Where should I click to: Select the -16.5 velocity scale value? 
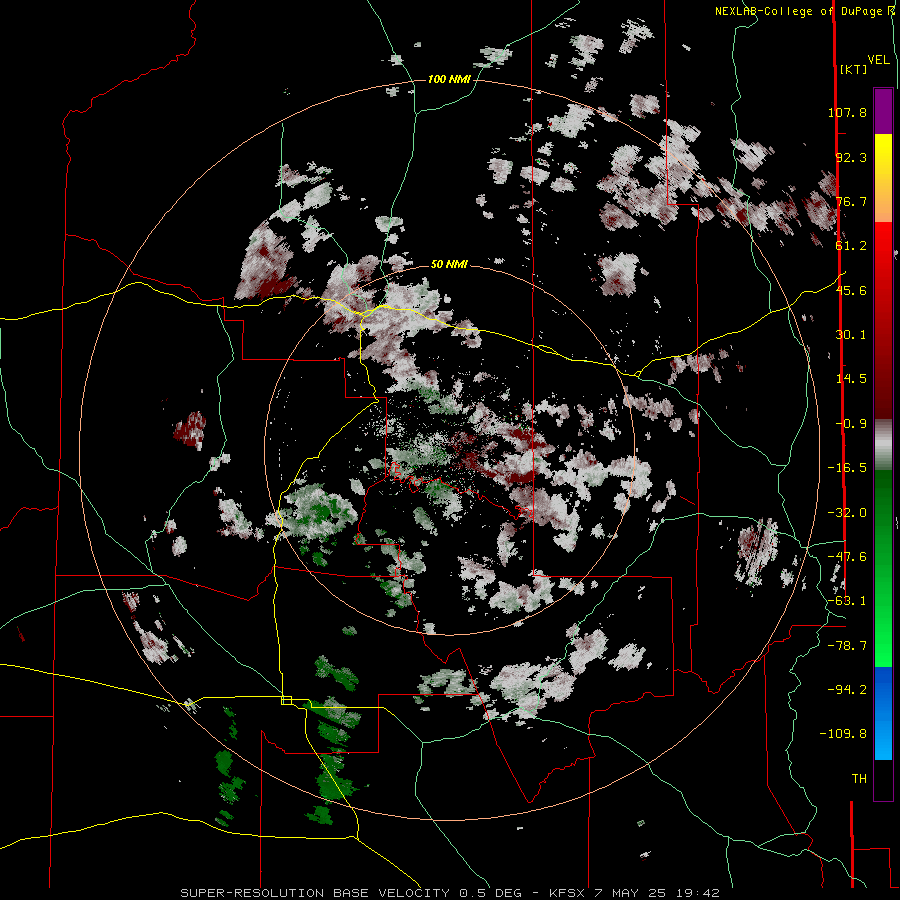tap(847, 468)
